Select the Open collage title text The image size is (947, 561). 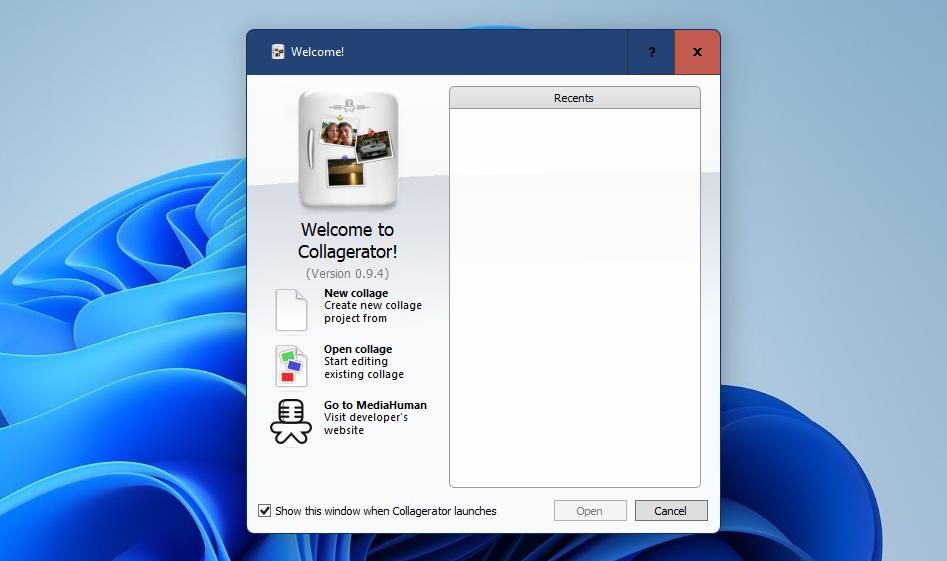click(x=358, y=349)
